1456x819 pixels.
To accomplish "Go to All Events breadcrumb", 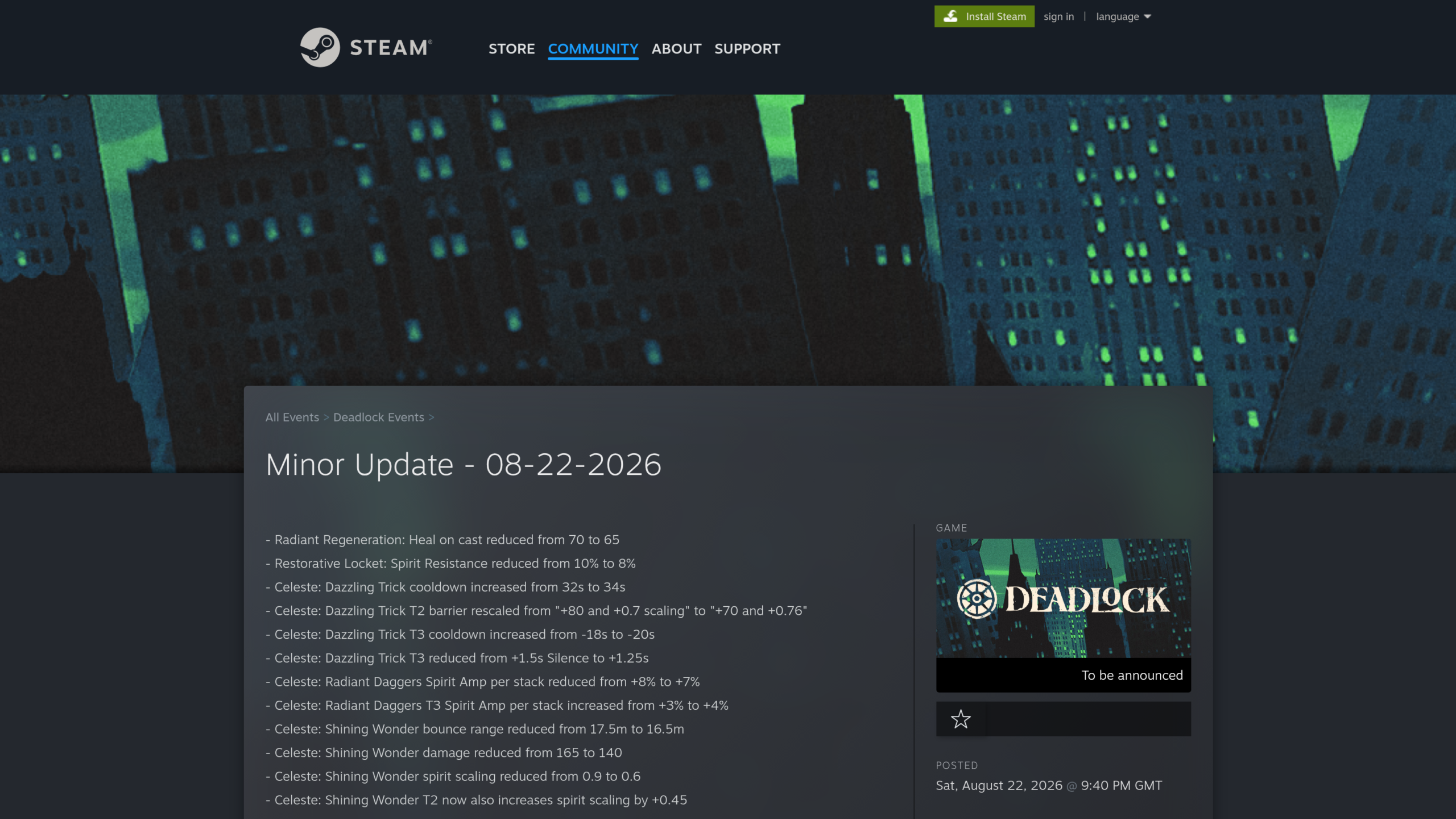I will click(x=292, y=417).
